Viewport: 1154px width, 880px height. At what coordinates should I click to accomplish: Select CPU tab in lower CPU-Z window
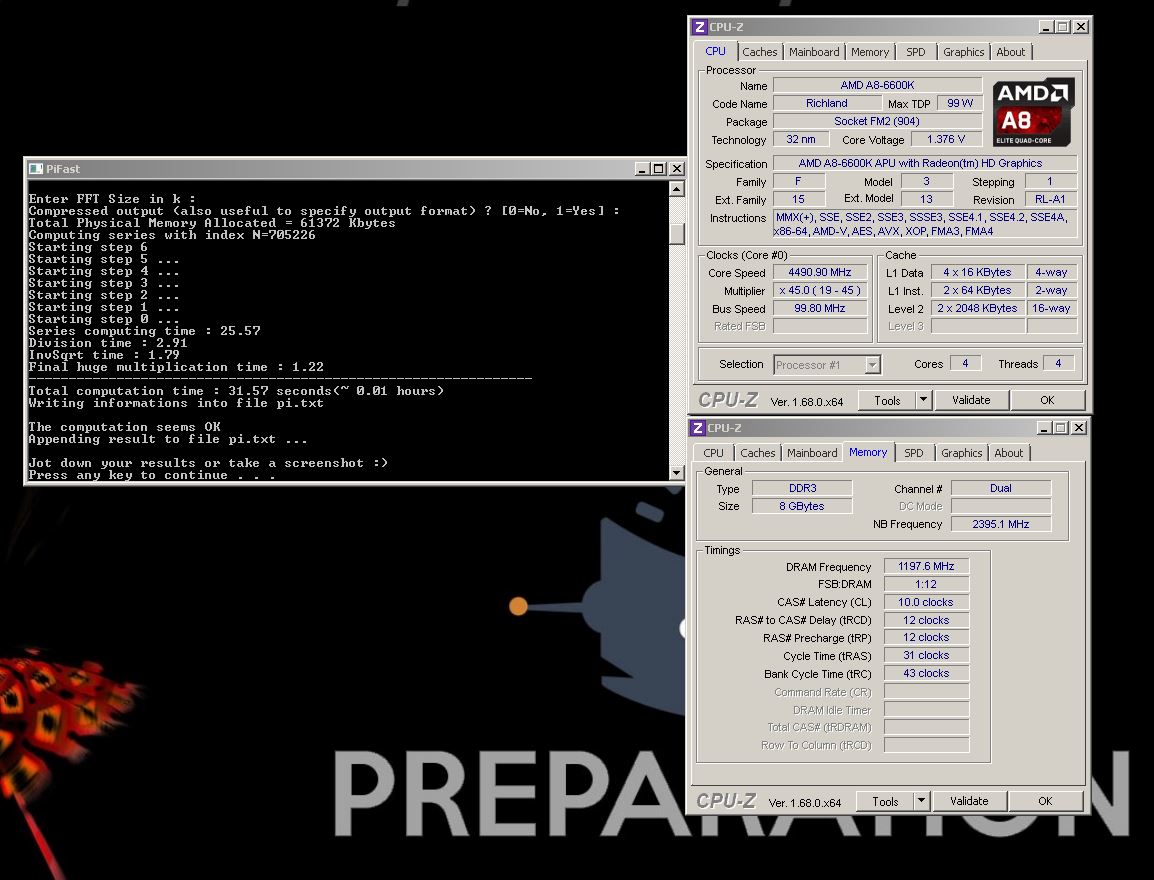tap(713, 453)
